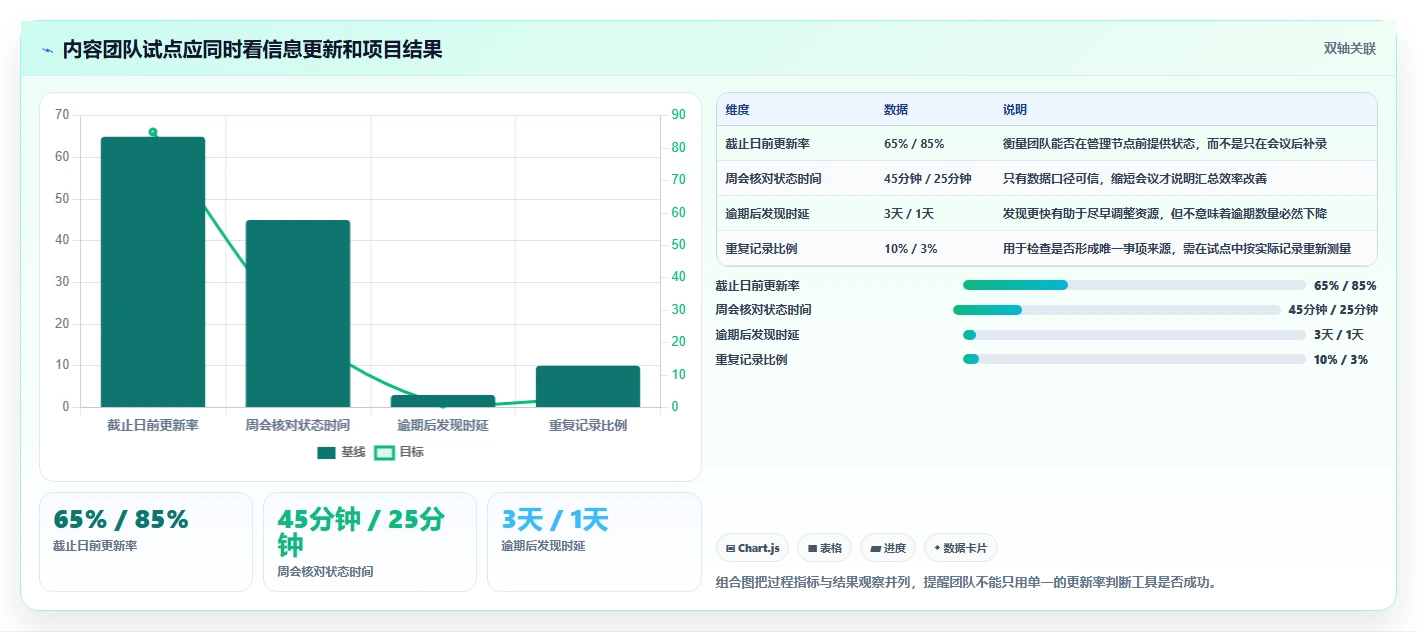Viewport: 1417px width, 632px height.
Task: Click the description starting 衡量团队能否
Action: pyautogui.click(x=1165, y=144)
